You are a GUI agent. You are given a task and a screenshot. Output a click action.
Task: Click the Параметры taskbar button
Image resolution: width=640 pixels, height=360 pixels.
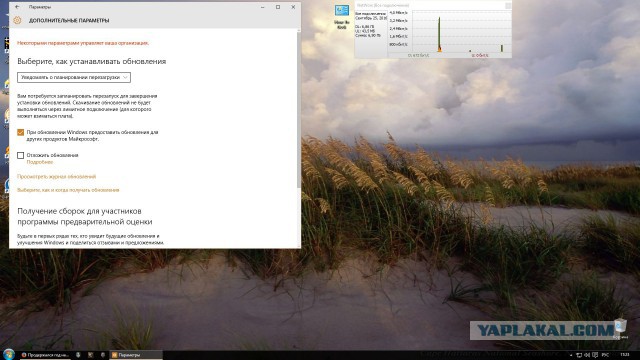coord(136,355)
